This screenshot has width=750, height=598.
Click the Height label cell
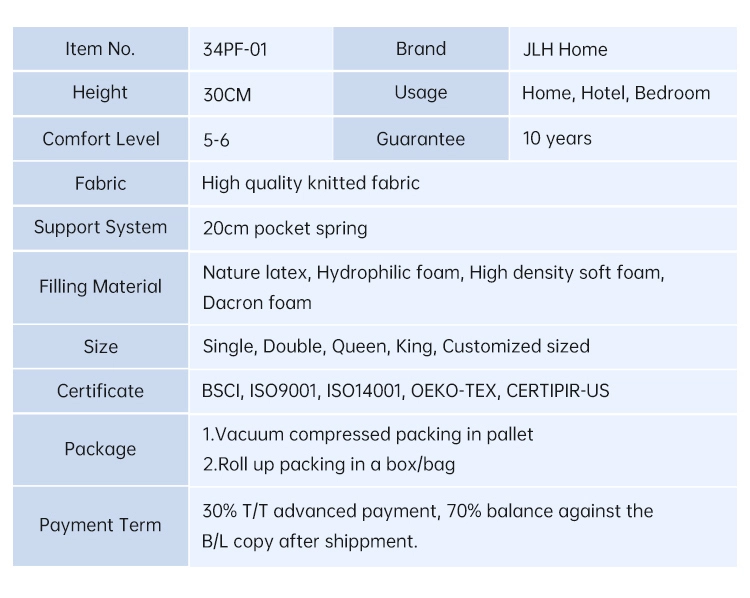tap(100, 93)
